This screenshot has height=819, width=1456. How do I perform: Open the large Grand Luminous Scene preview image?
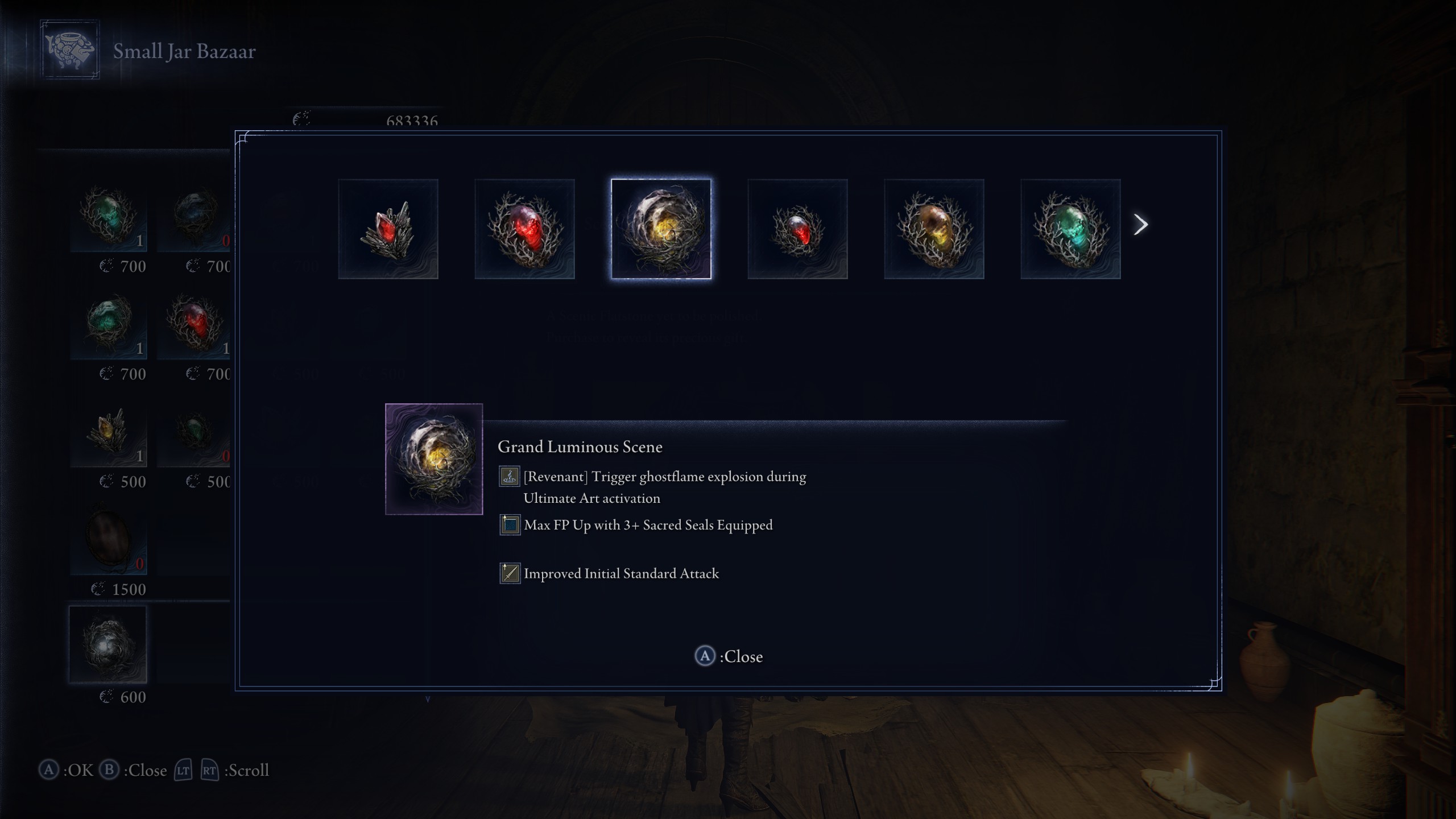(x=434, y=459)
